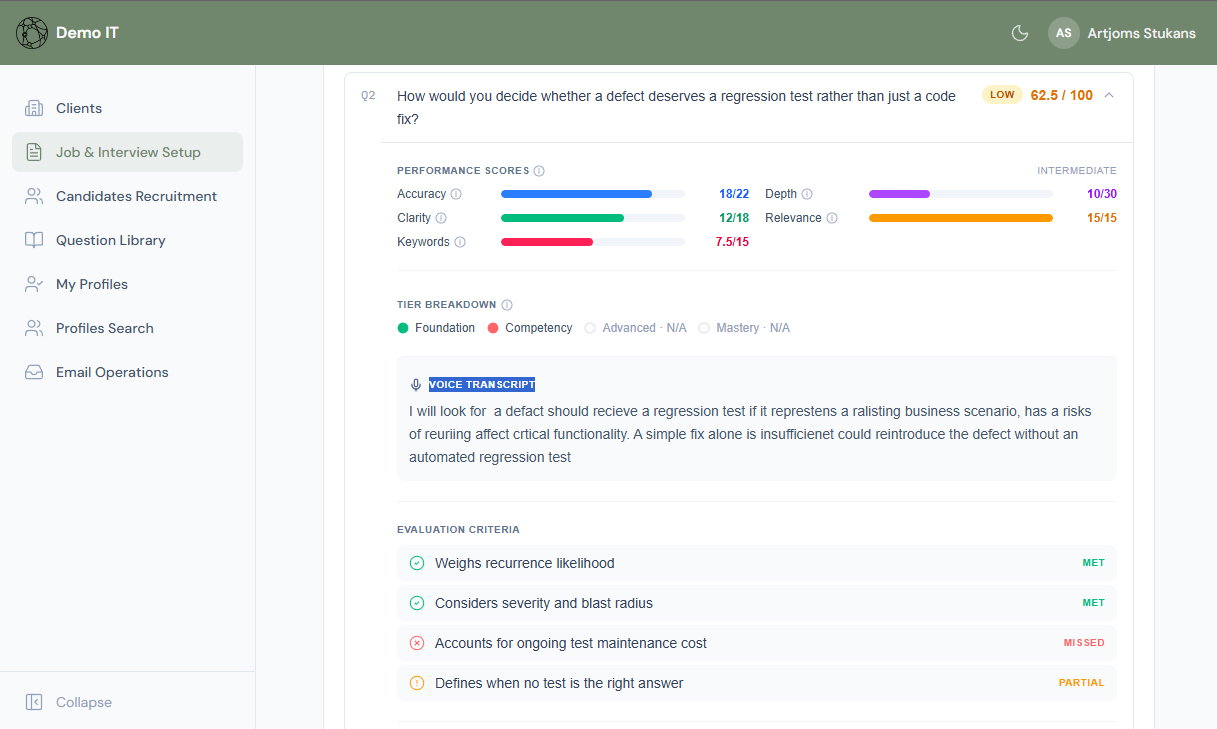Image resolution: width=1217 pixels, height=729 pixels.
Task: Click the Collapse sidebar button
Action: point(128,702)
